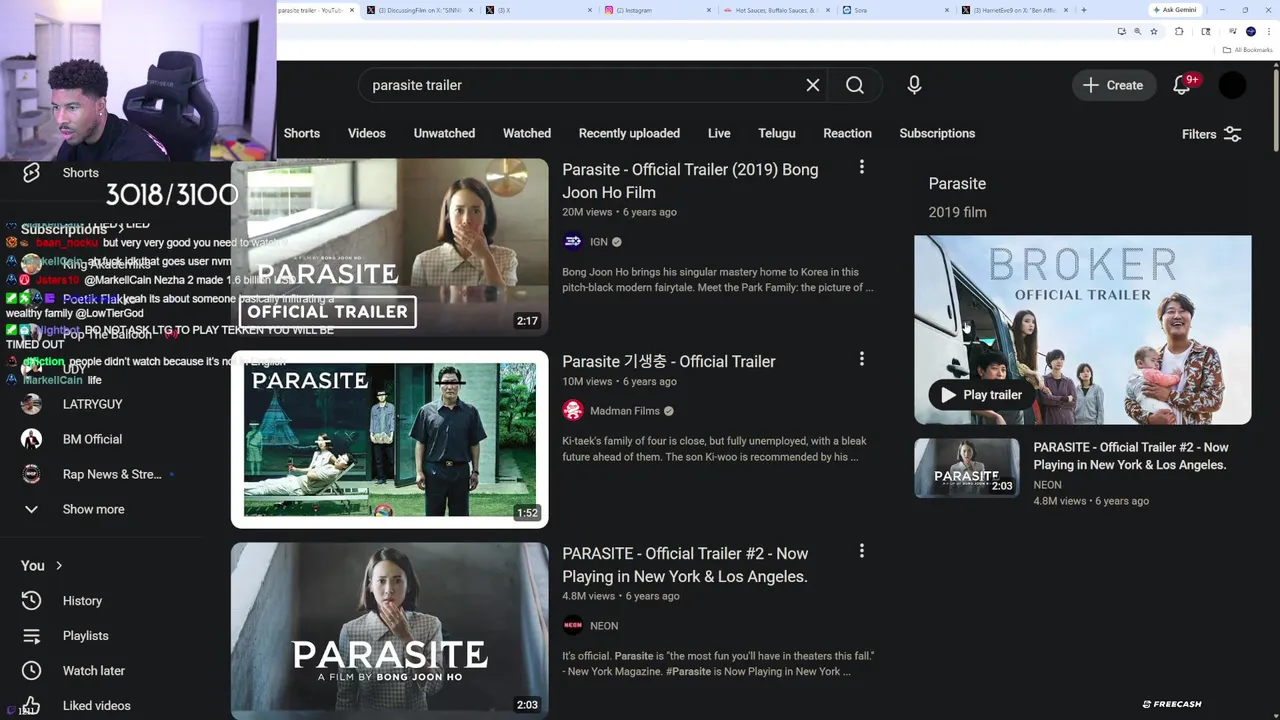Screen dimensions: 1280x720
Task: Click the NEON channel avatar
Action: coord(573,625)
